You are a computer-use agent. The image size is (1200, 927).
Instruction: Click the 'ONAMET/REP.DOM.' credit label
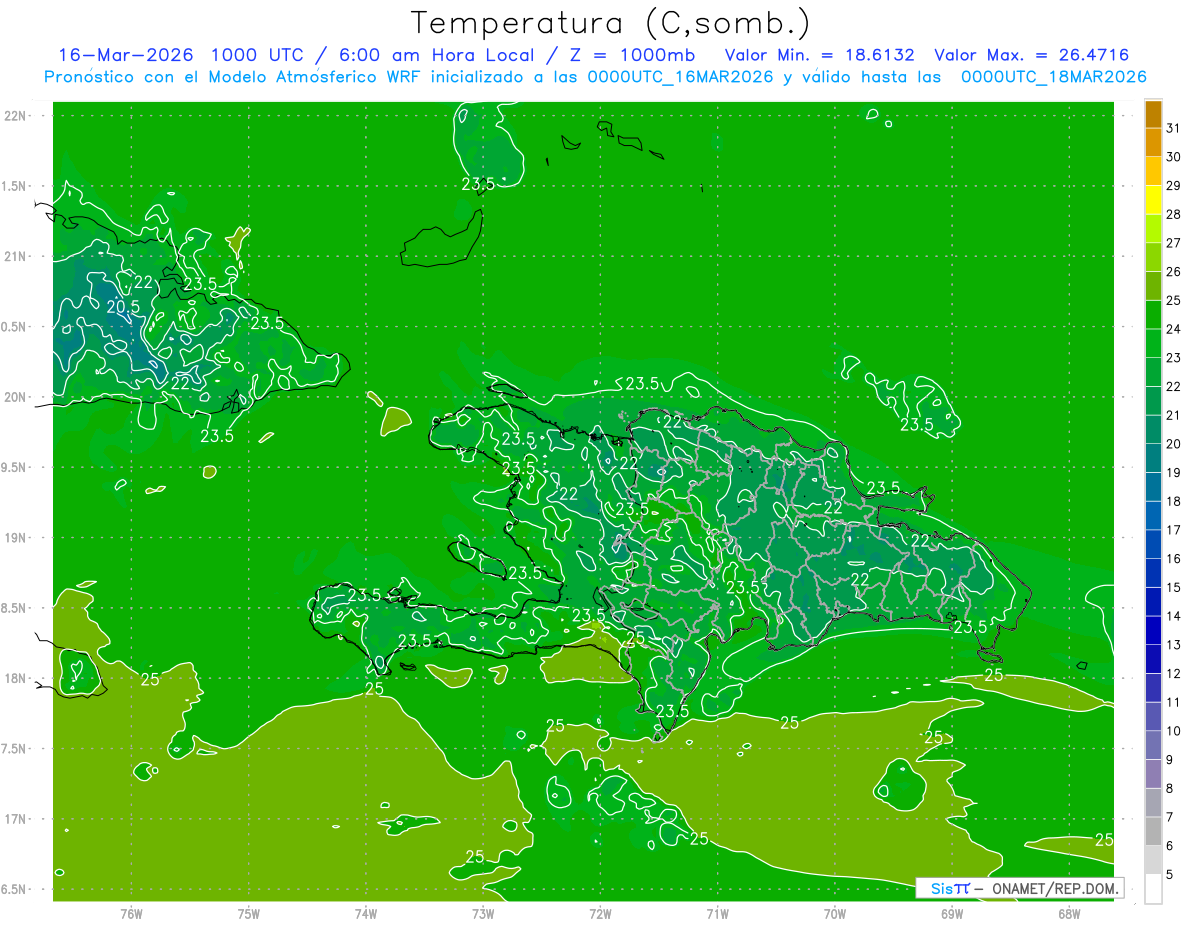[1054, 888]
